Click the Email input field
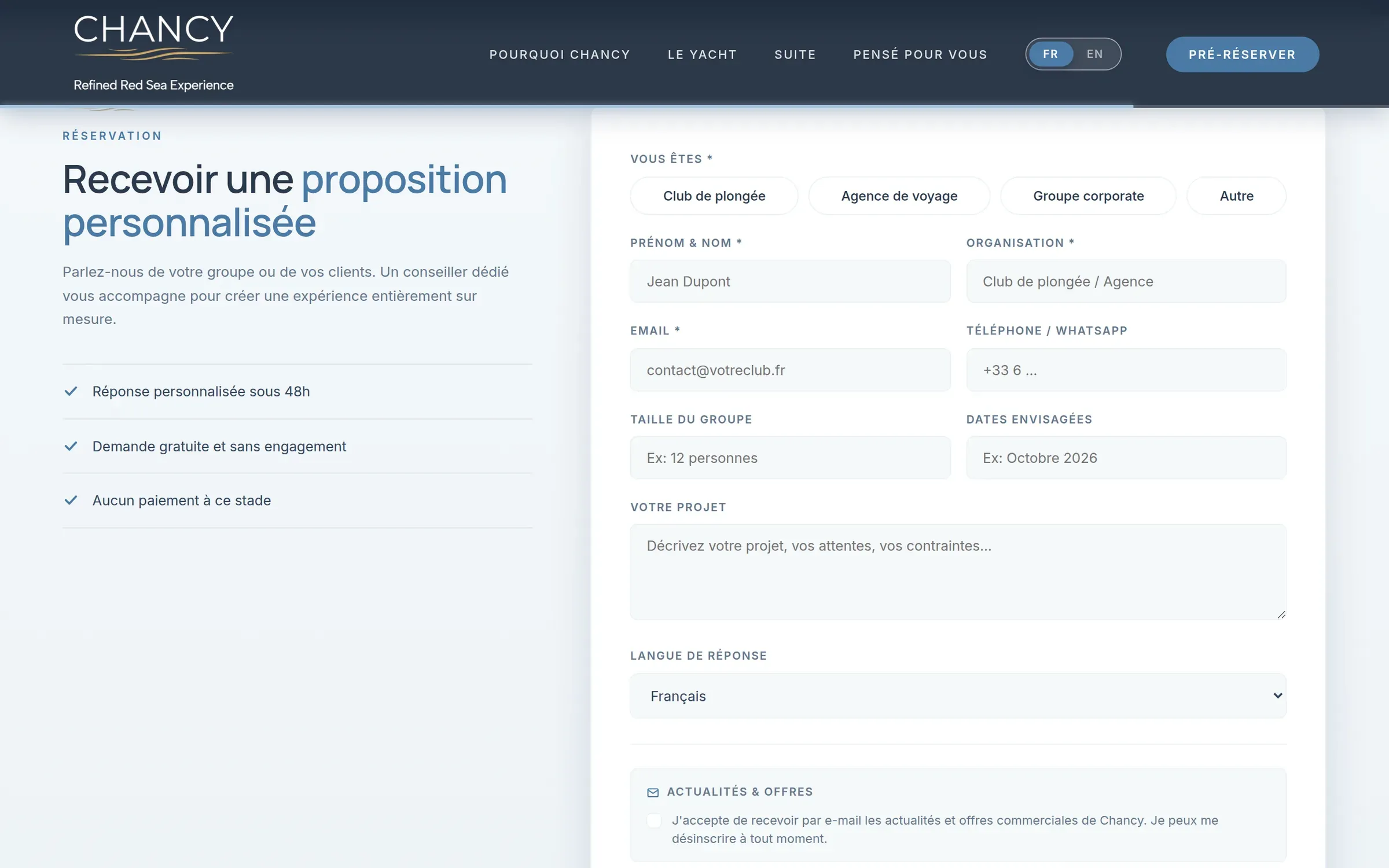 790,370
